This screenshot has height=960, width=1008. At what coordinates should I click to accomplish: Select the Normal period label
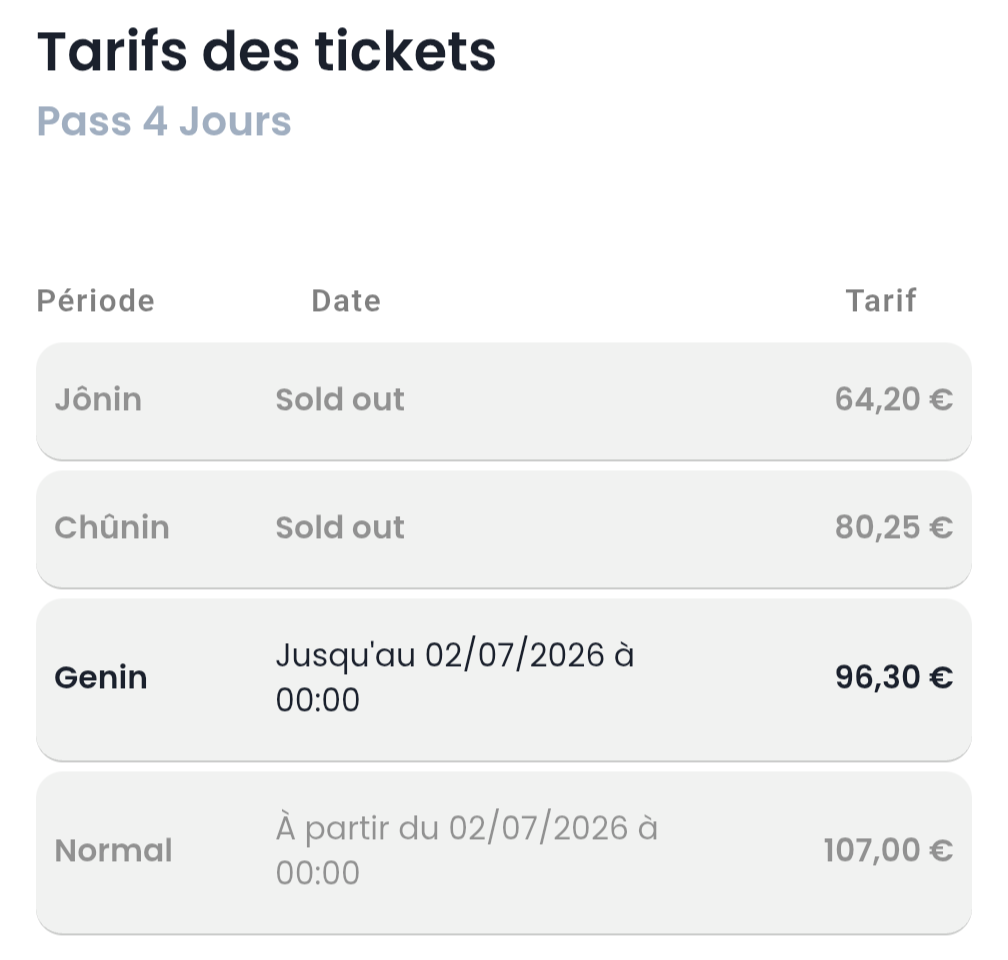pos(113,851)
